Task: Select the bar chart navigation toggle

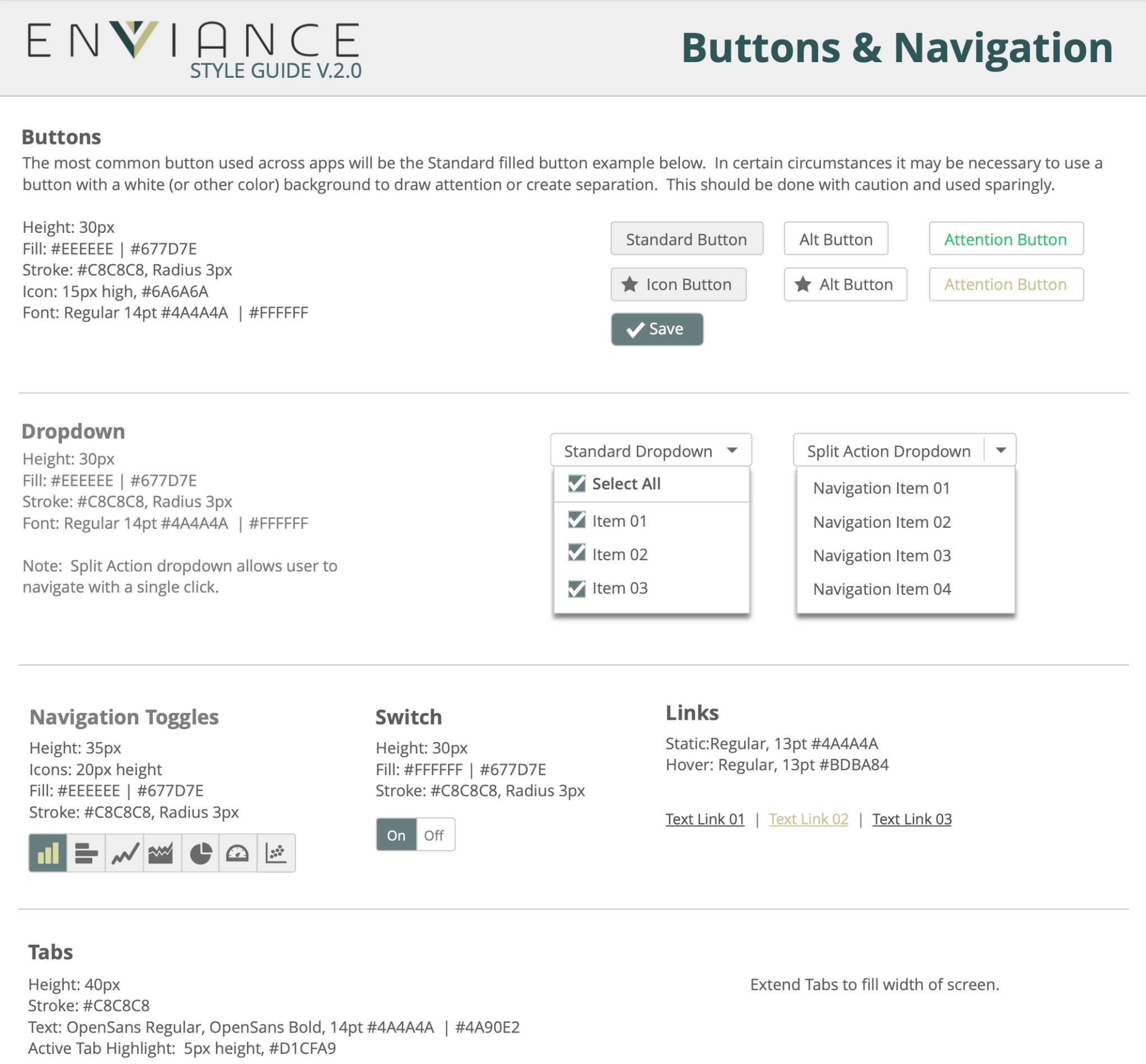Action: click(48, 852)
